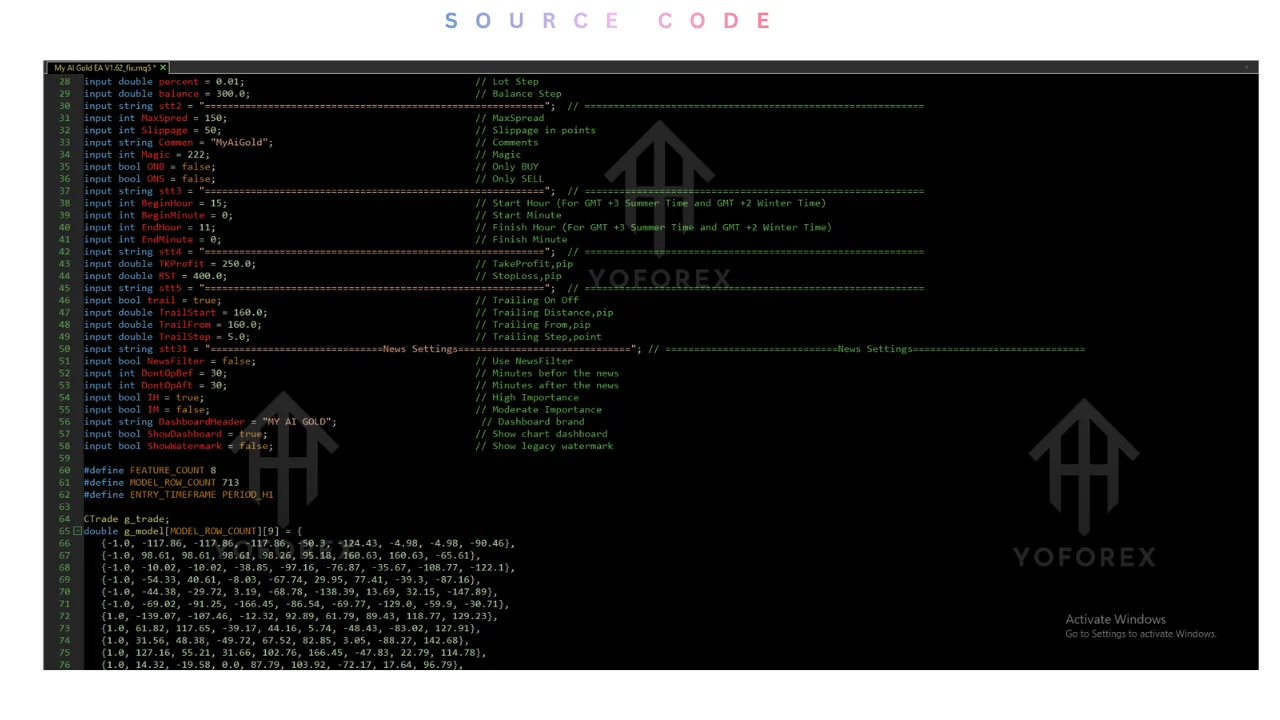Click the '// Moderate Importance' comment
Screen dimensions: 1280x720
539,409
